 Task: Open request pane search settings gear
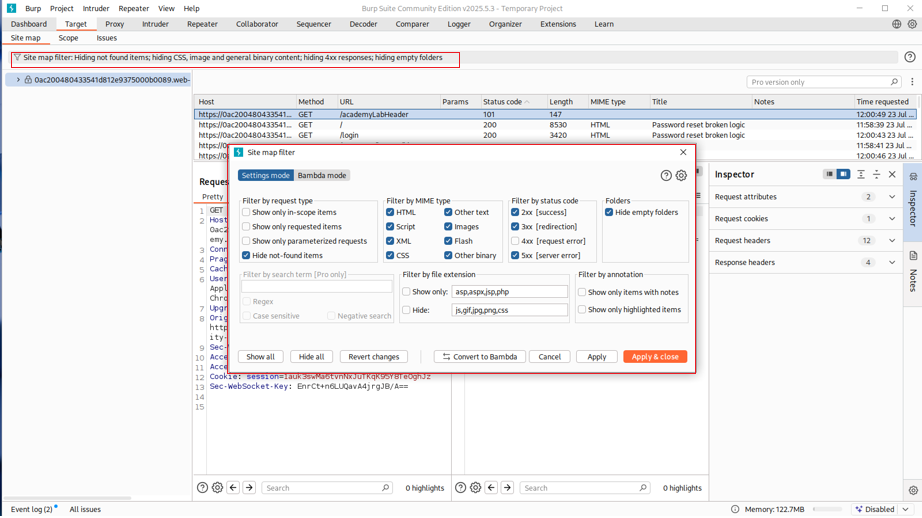point(218,487)
